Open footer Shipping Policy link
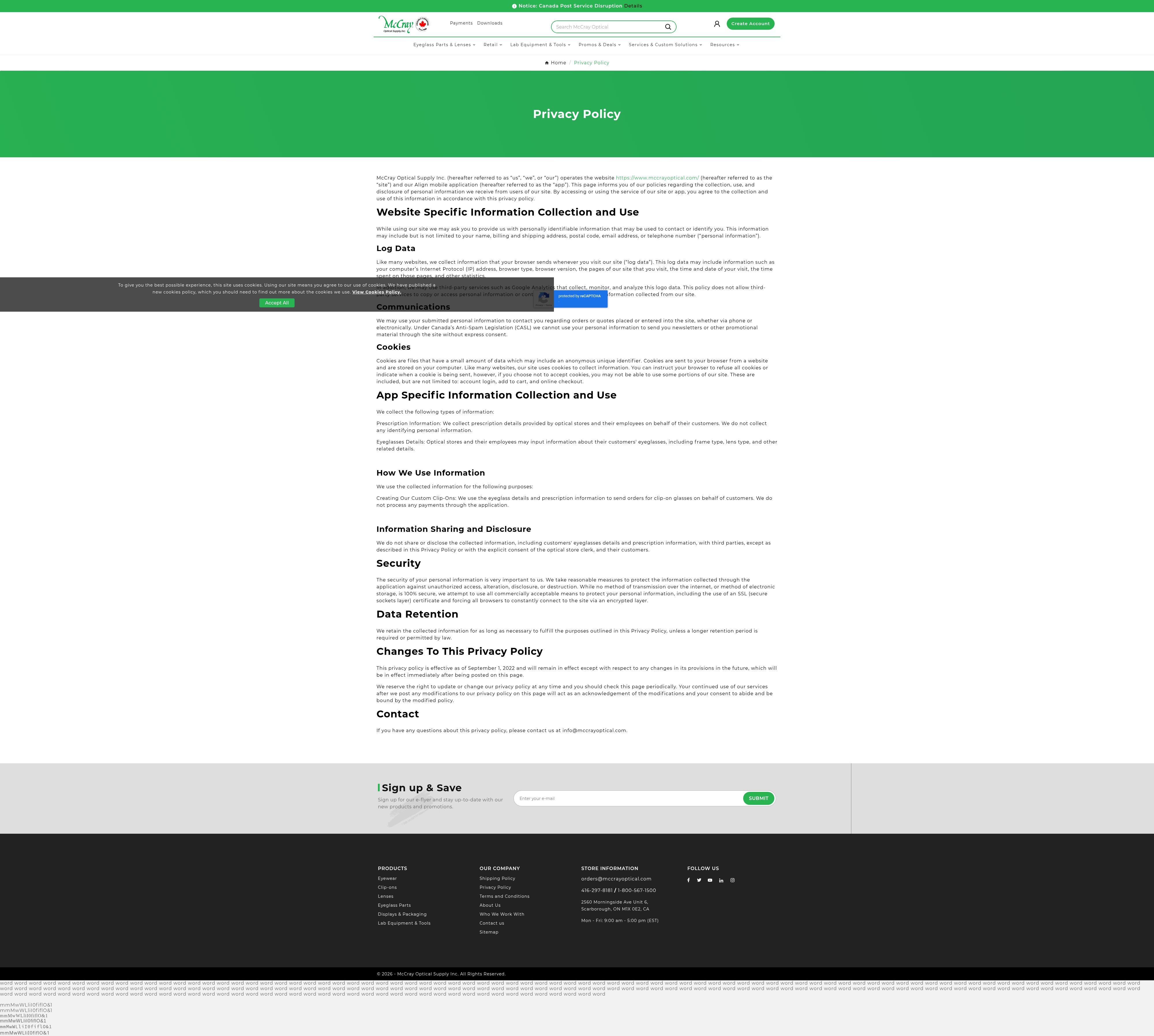 [x=497, y=878]
